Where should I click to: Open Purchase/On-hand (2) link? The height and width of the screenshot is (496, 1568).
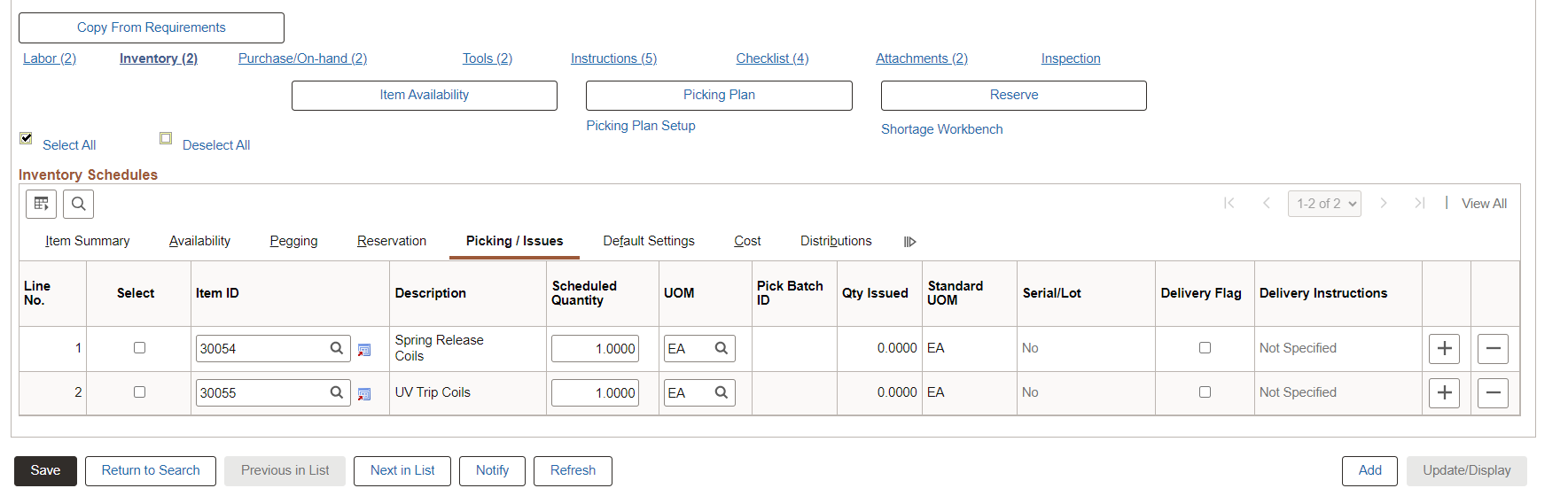pyautogui.click(x=302, y=58)
